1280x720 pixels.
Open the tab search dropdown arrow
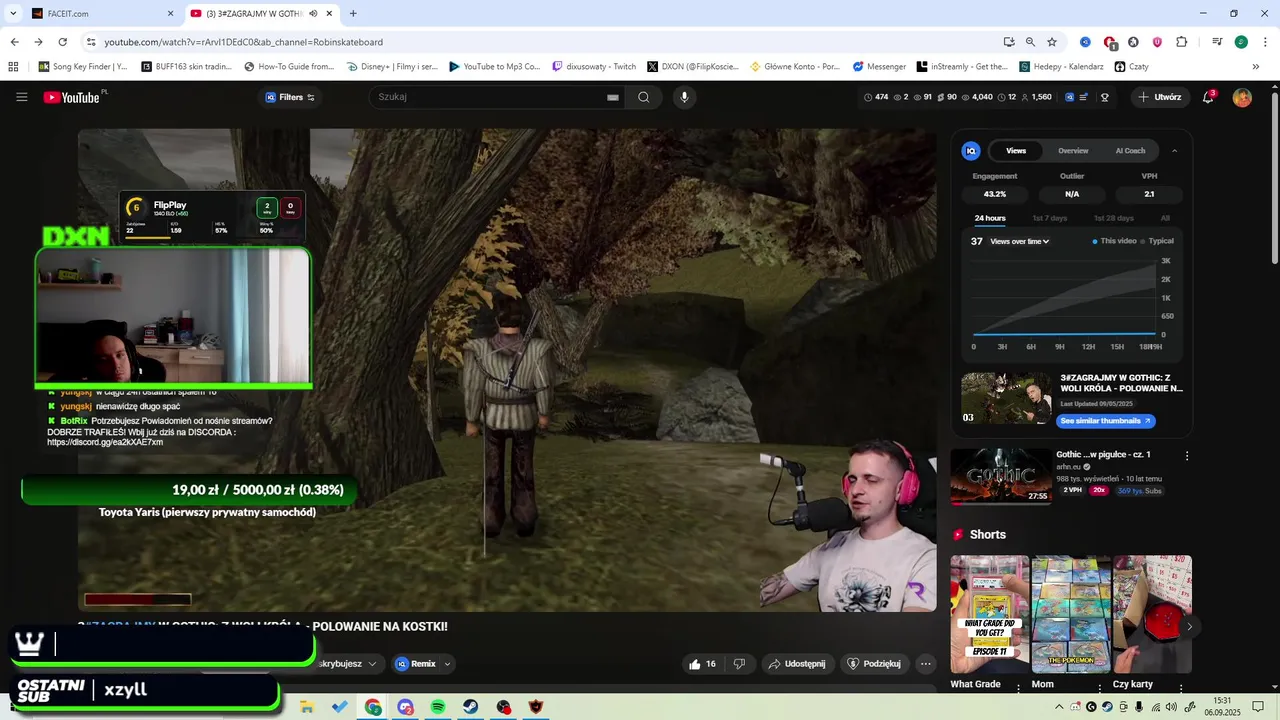tap(13, 14)
